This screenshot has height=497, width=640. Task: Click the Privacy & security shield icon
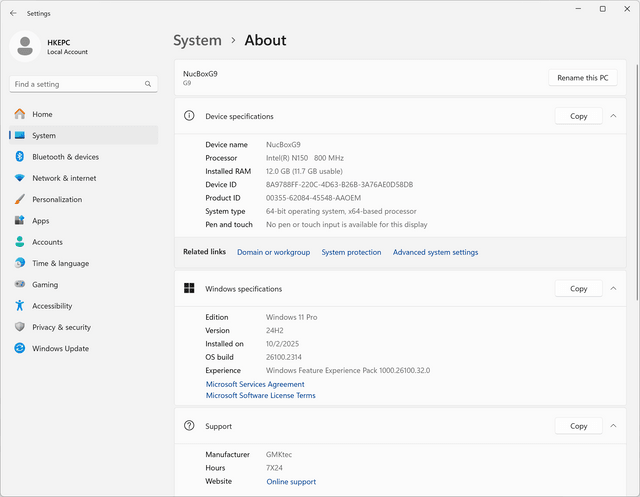click(x=20, y=326)
